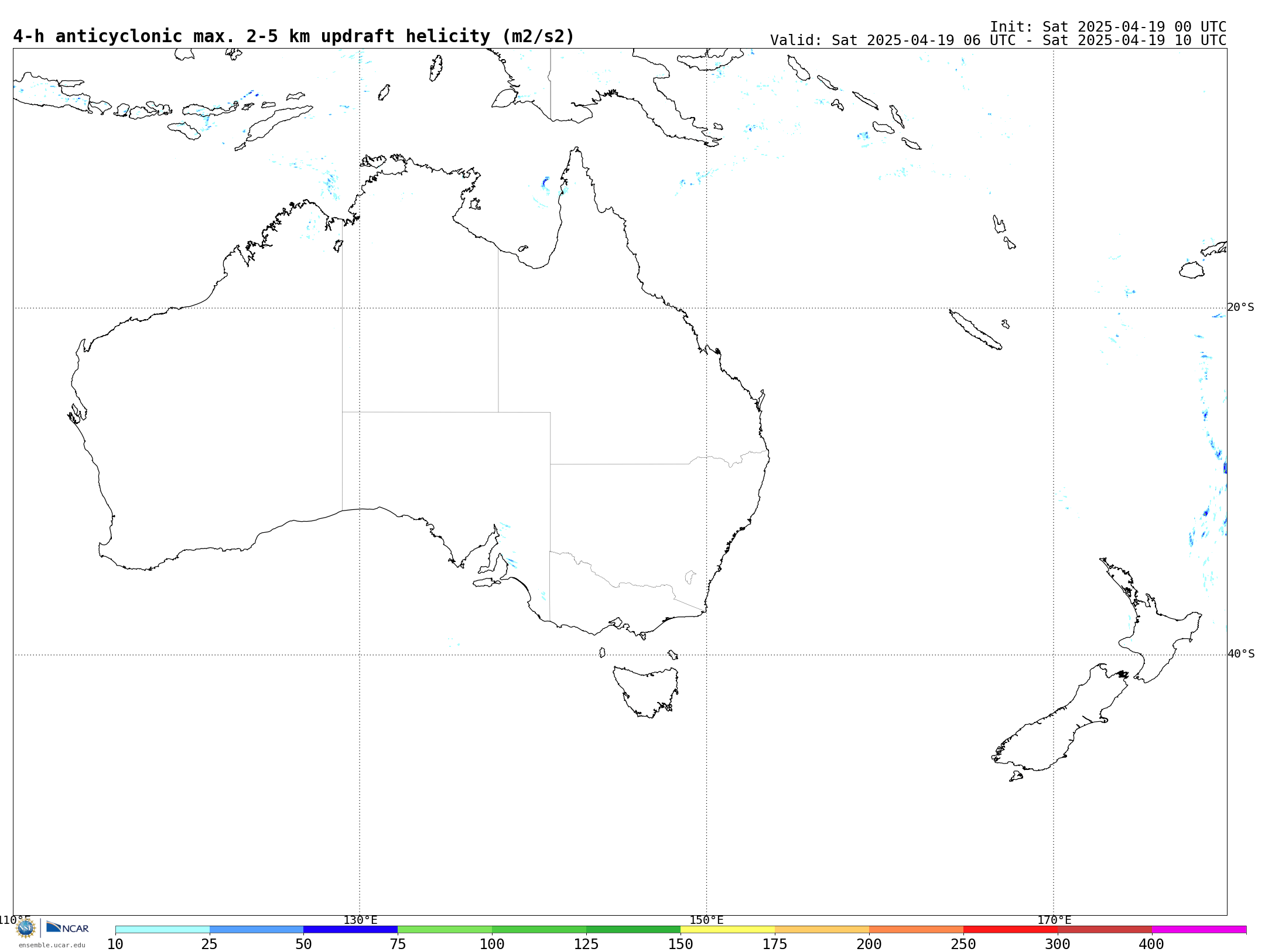Click the map title about updraft helicity
This screenshot has width=1265, height=952.
click(x=293, y=36)
